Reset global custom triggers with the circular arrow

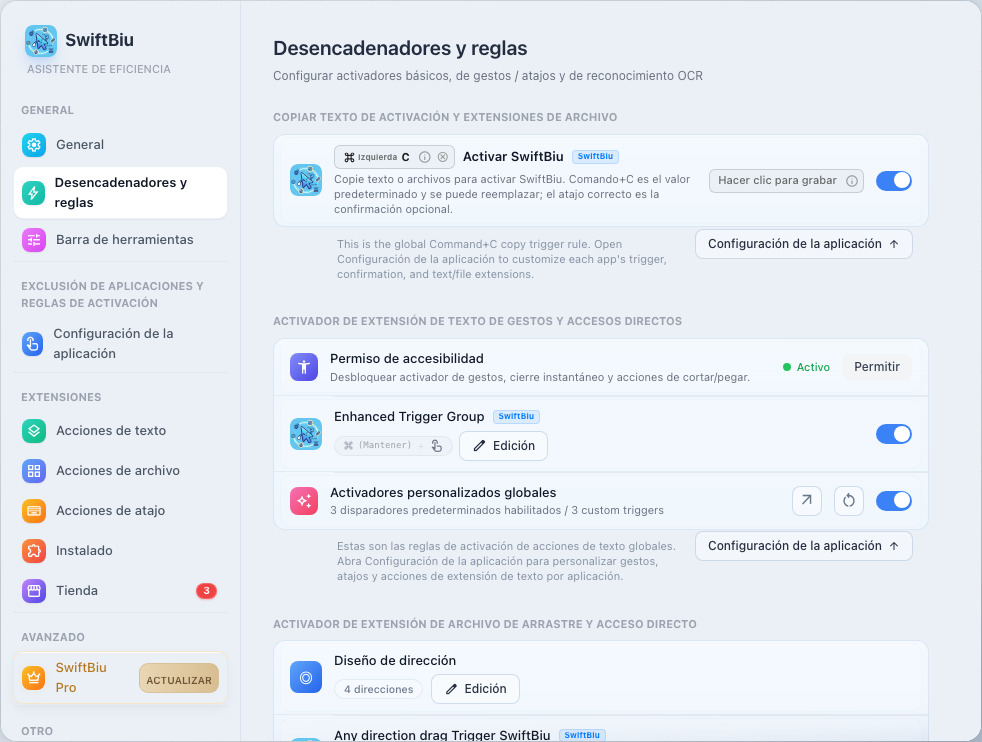pos(849,501)
